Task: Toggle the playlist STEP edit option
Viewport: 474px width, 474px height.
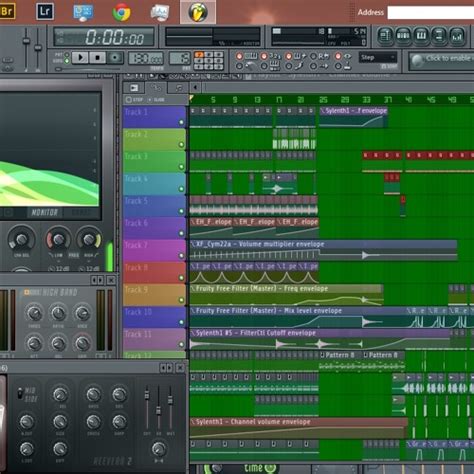Action: point(134,100)
